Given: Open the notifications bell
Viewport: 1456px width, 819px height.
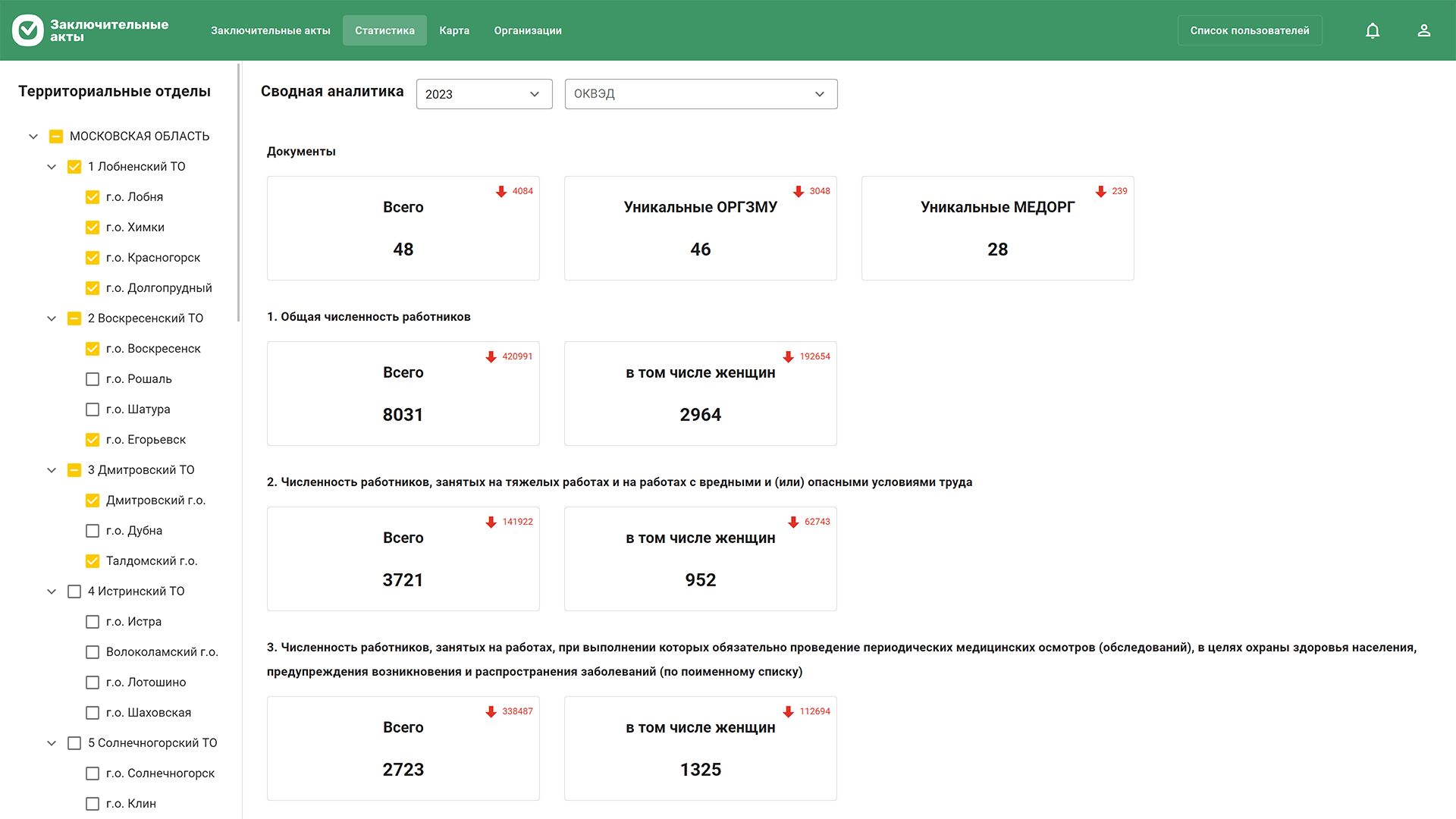Looking at the screenshot, I should point(1373,30).
